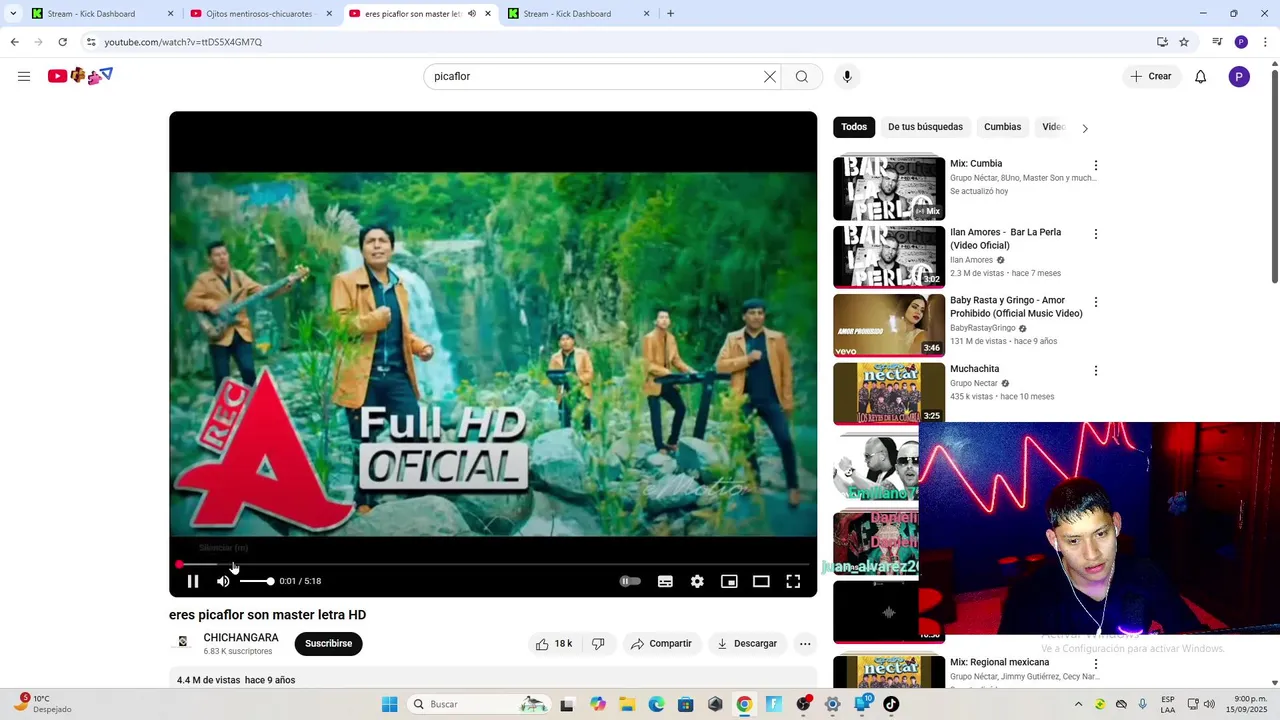Viewport: 1280px width, 720px height.
Task: Bookmark this page with the star
Action: (1184, 42)
